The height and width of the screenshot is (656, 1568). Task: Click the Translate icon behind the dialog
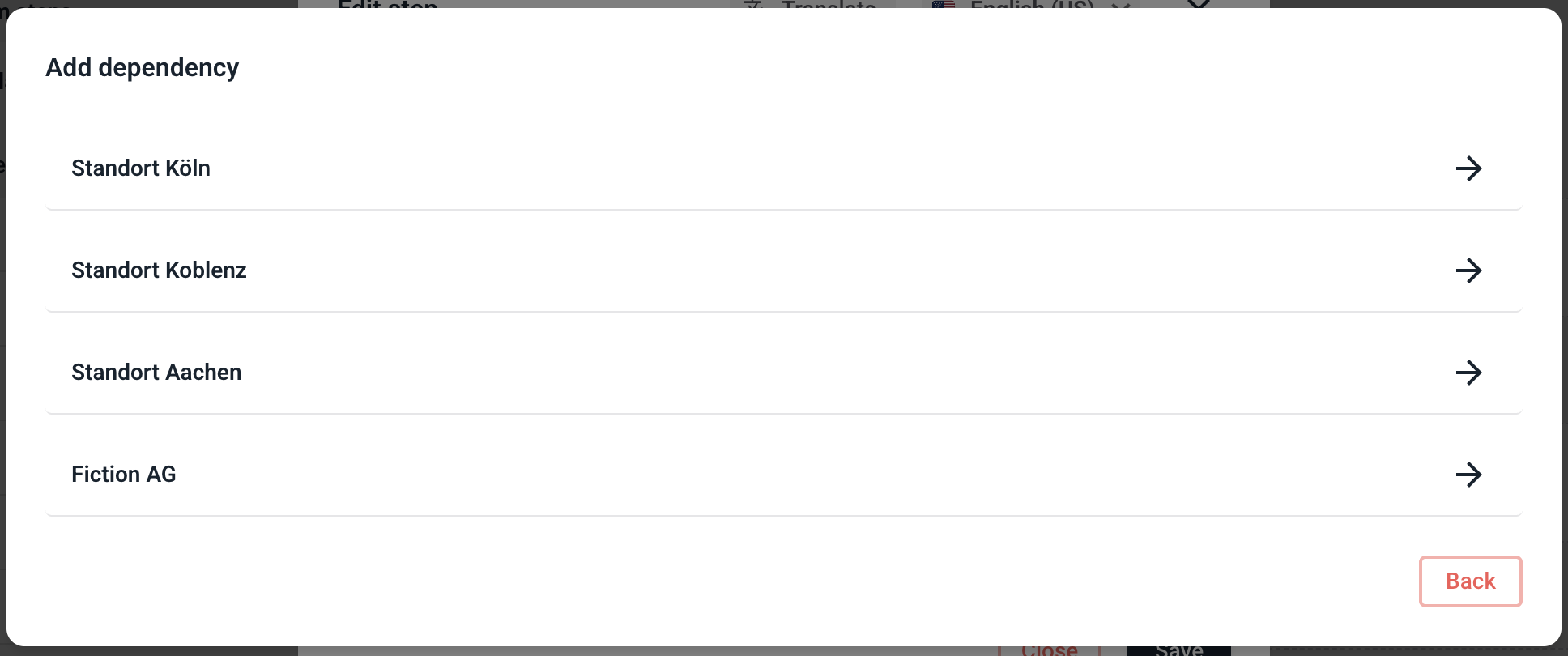pyautogui.click(x=753, y=5)
